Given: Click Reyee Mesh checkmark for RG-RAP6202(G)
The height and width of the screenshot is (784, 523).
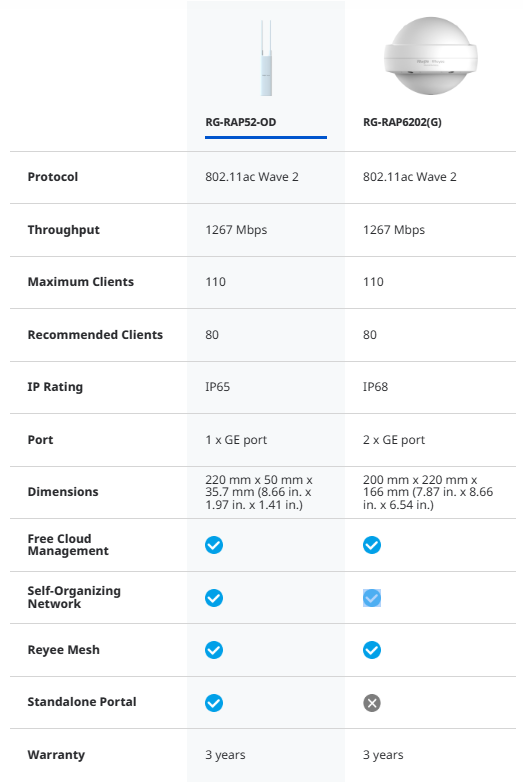Looking at the screenshot, I should pyautogui.click(x=372, y=650).
